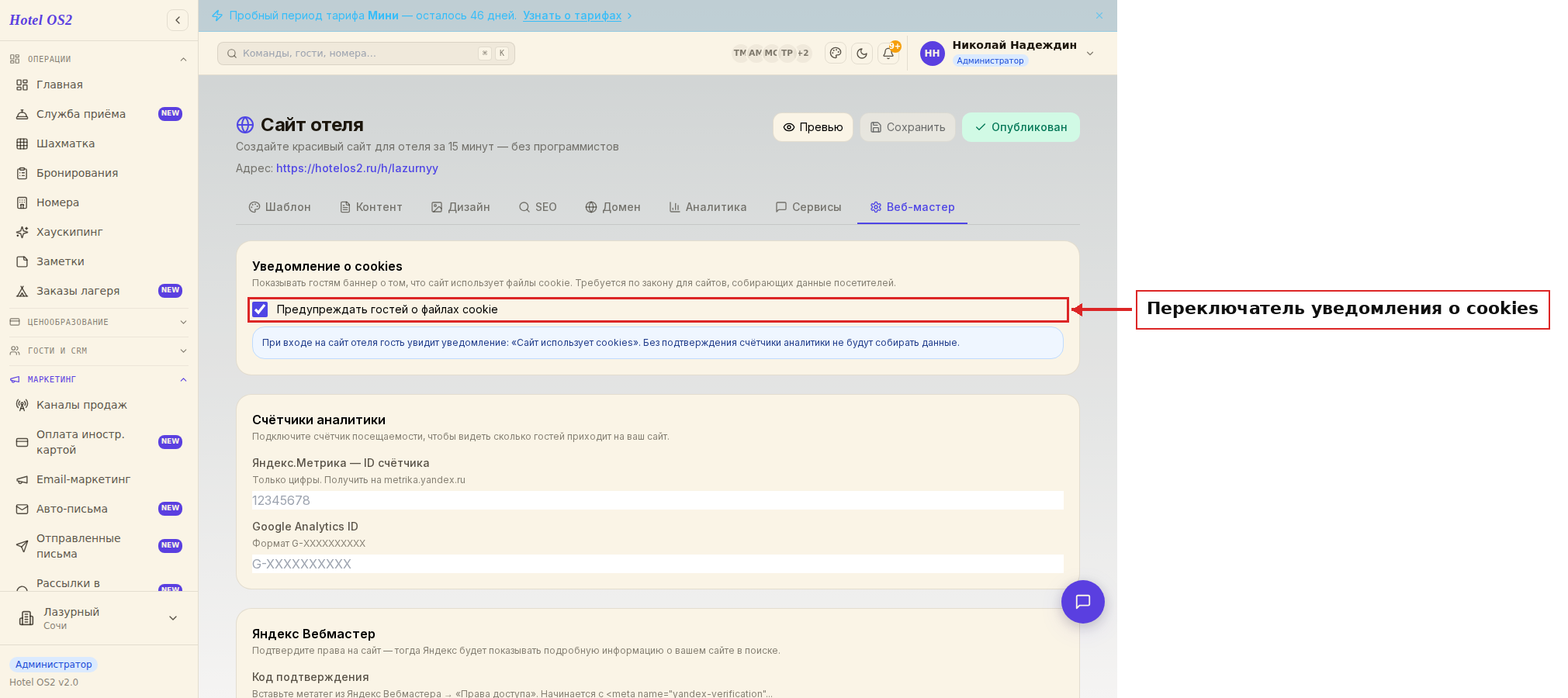Image resolution: width=1568 pixels, height=698 pixels.
Task: Open the Лазурный hotel selector dropdown
Action: [99, 618]
